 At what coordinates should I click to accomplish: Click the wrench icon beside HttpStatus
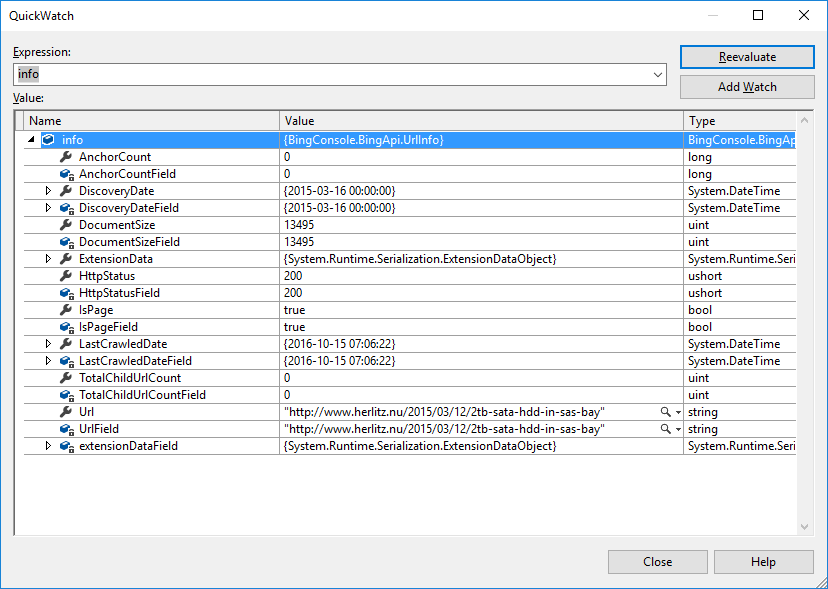(x=66, y=276)
